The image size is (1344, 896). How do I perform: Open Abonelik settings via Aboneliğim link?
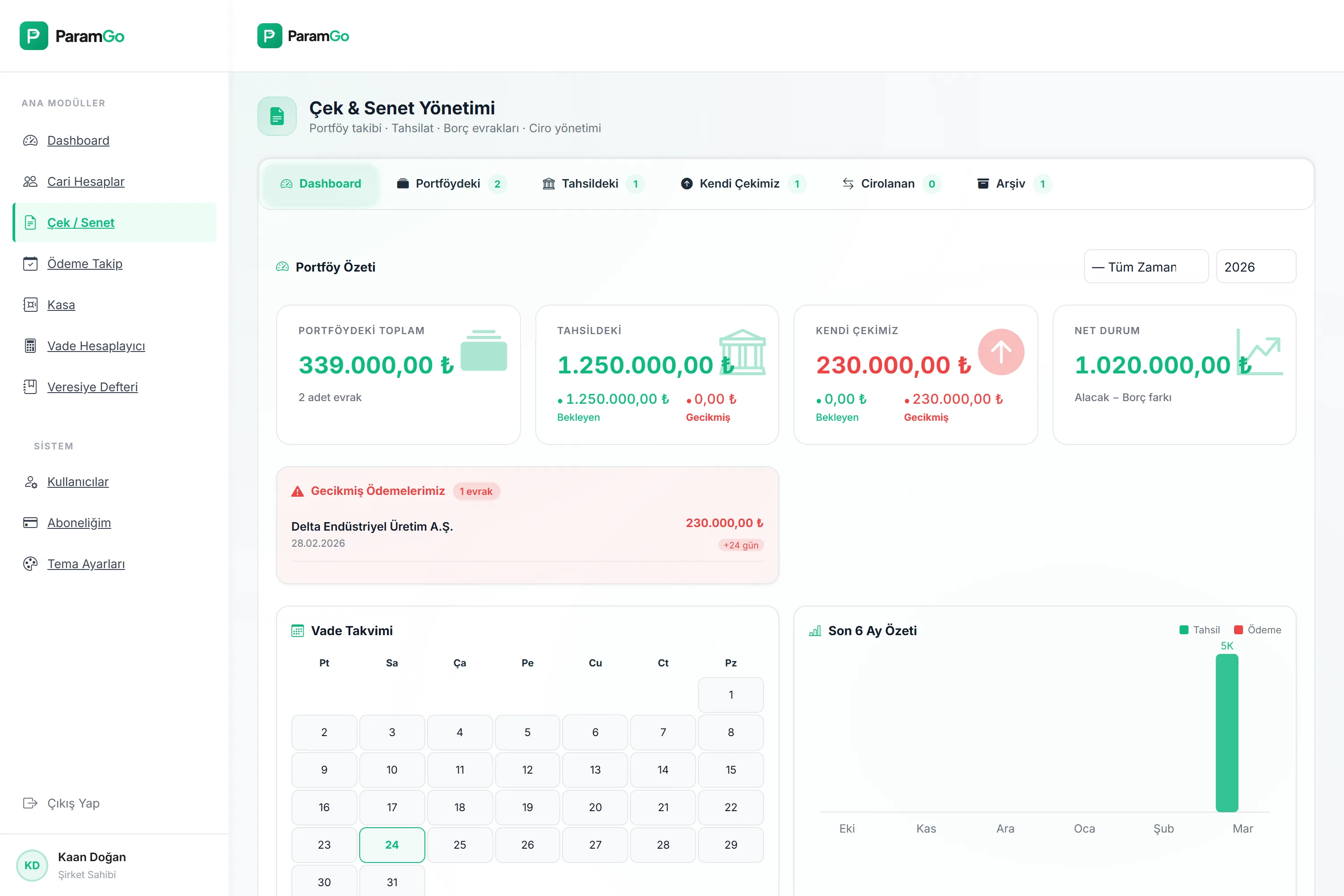point(80,522)
